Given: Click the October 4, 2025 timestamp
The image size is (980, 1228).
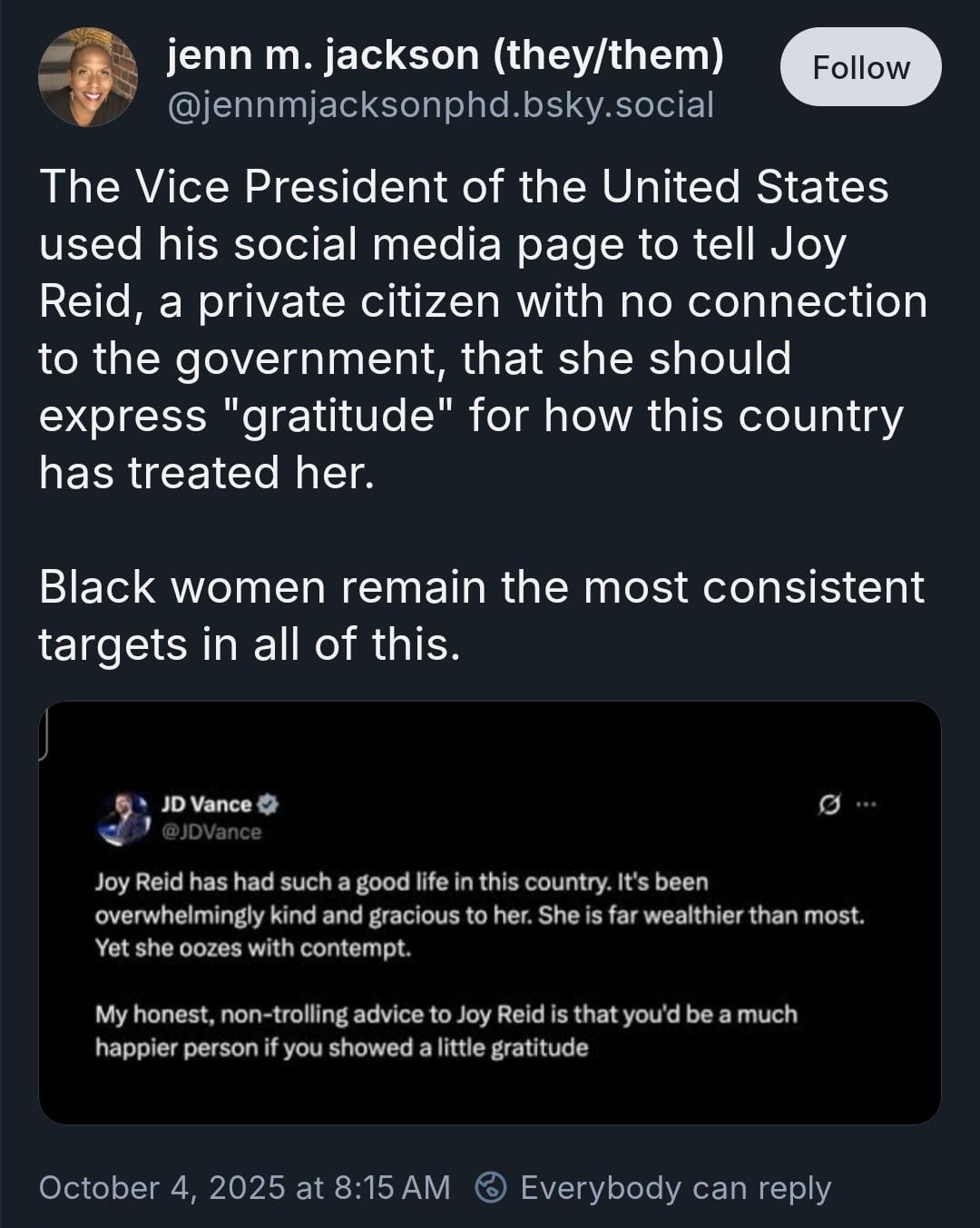Looking at the screenshot, I should click(244, 1187).
